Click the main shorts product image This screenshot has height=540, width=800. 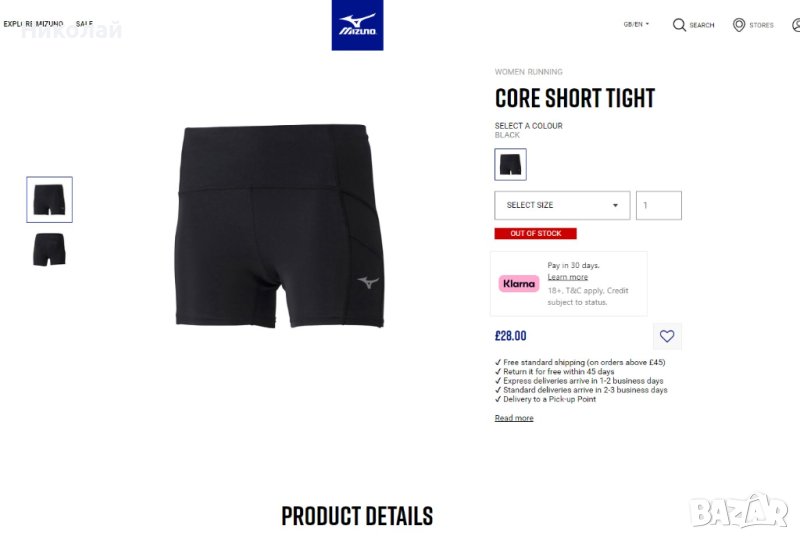click(x=279, y=226)
